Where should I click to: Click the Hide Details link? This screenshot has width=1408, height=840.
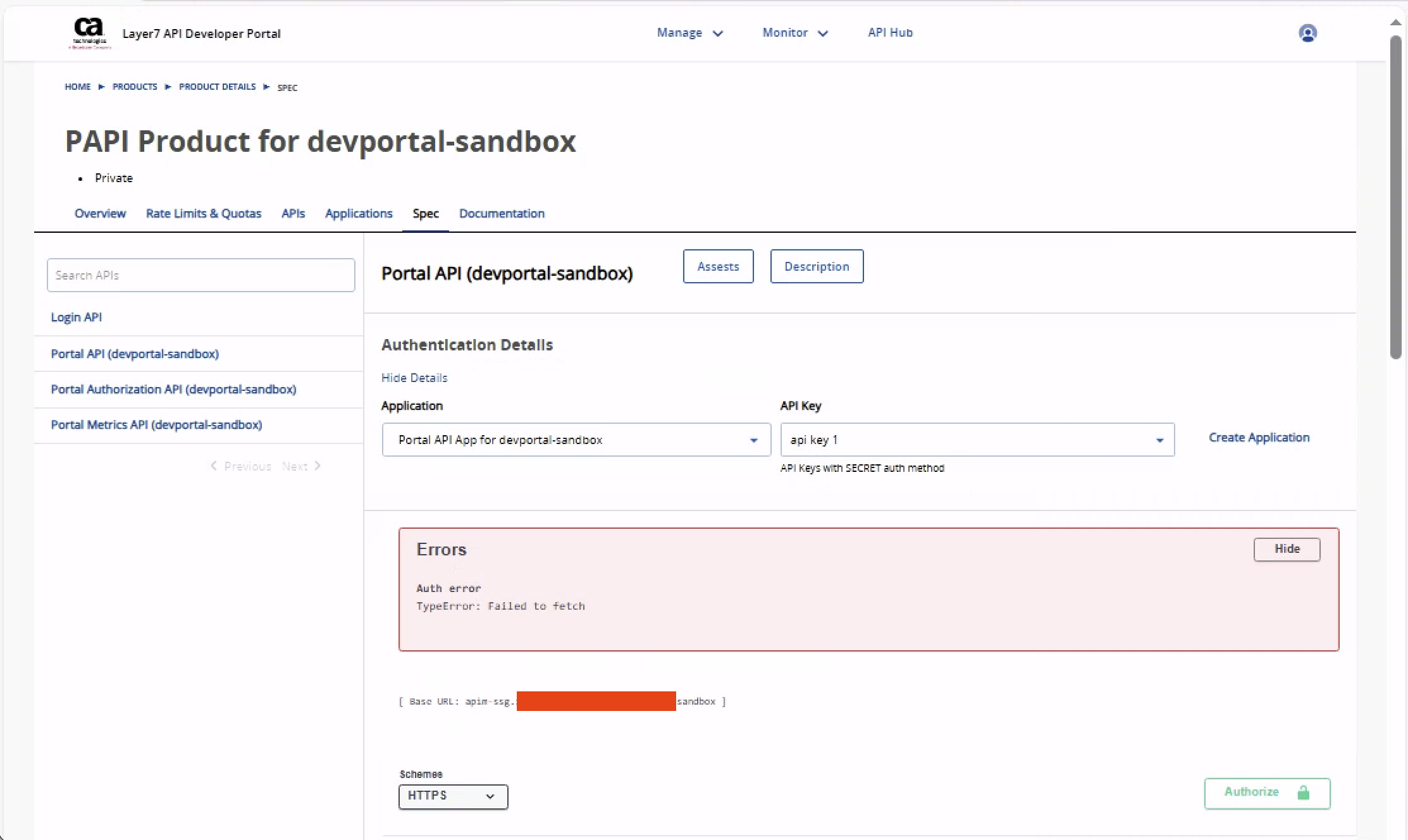pos(414,378)
